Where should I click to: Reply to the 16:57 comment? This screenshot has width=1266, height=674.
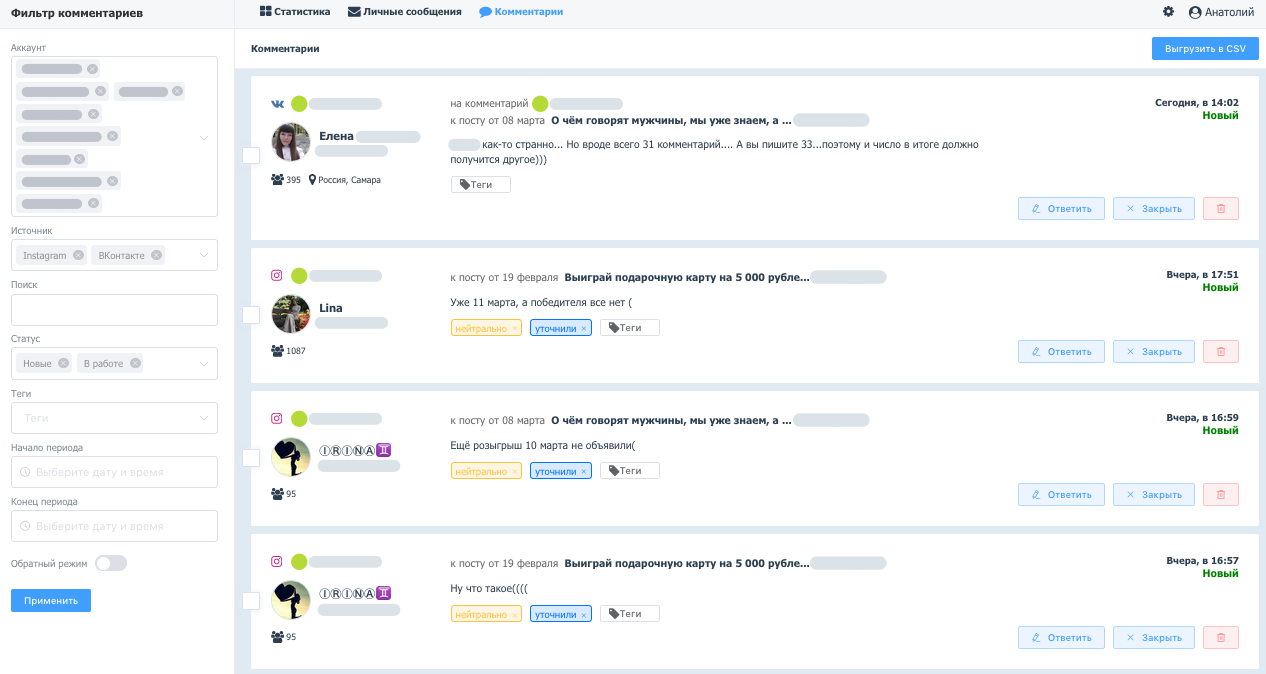tap(1061, 637)
